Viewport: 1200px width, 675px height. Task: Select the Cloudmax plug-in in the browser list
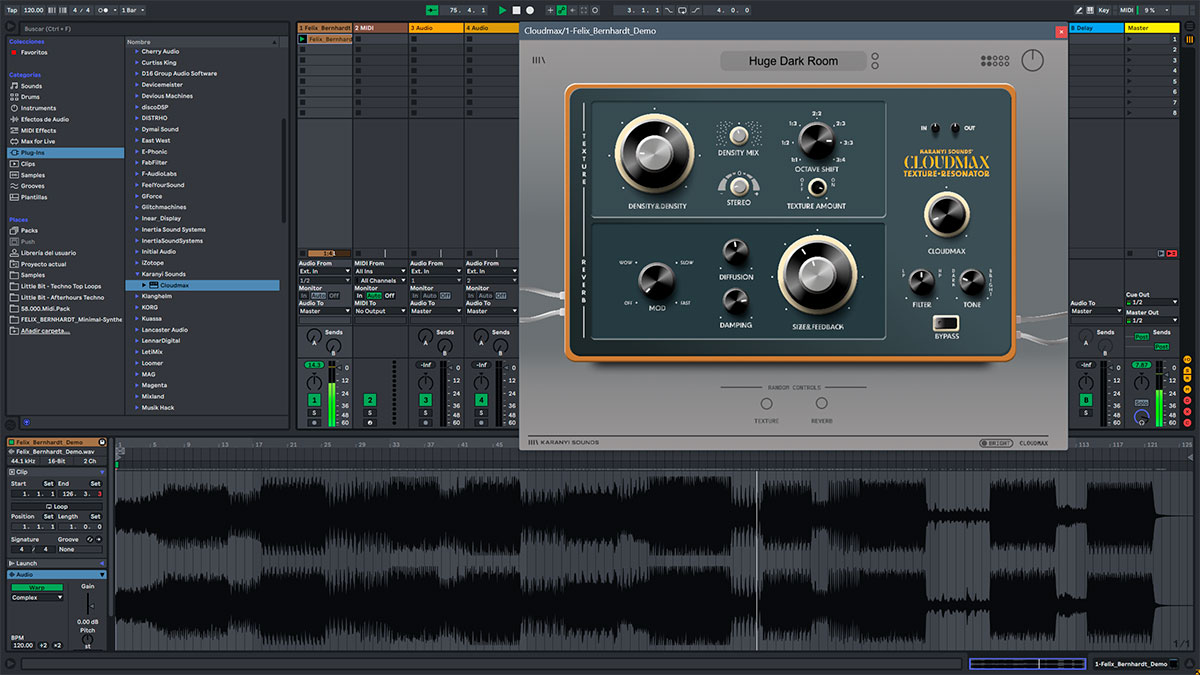coord(202,285)
